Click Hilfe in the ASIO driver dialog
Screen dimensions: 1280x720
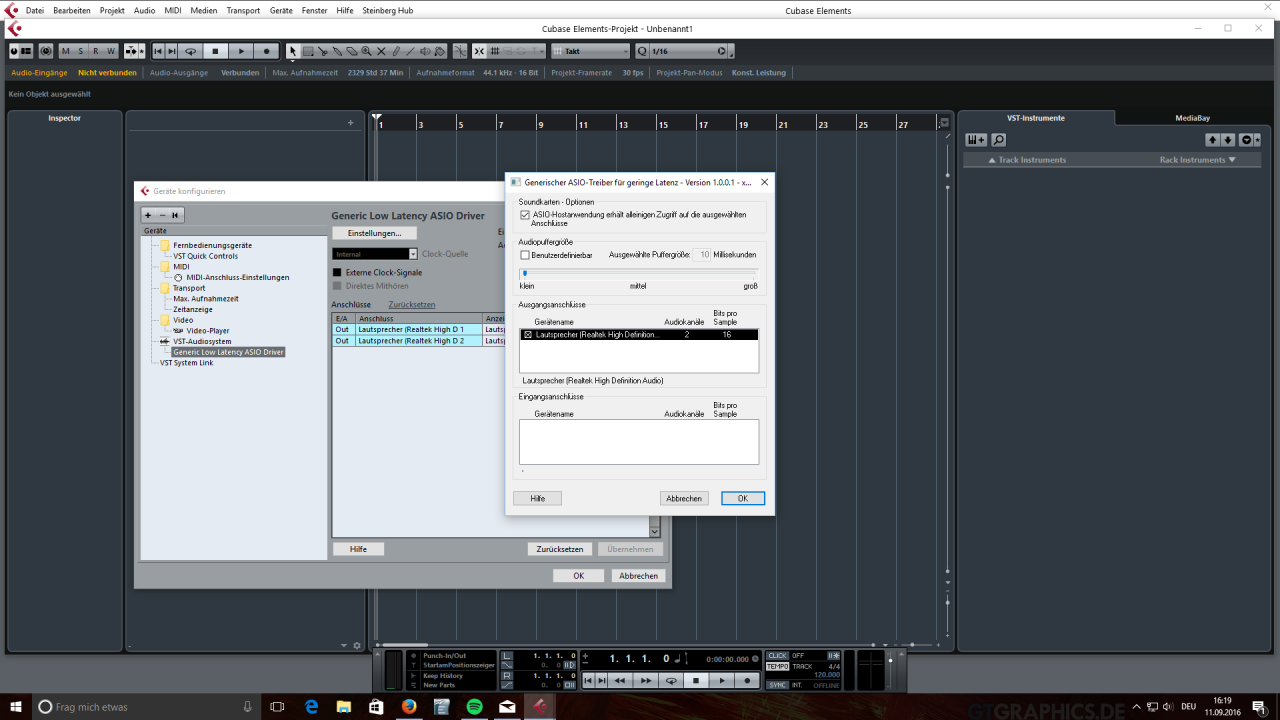[x=537, y=498]
